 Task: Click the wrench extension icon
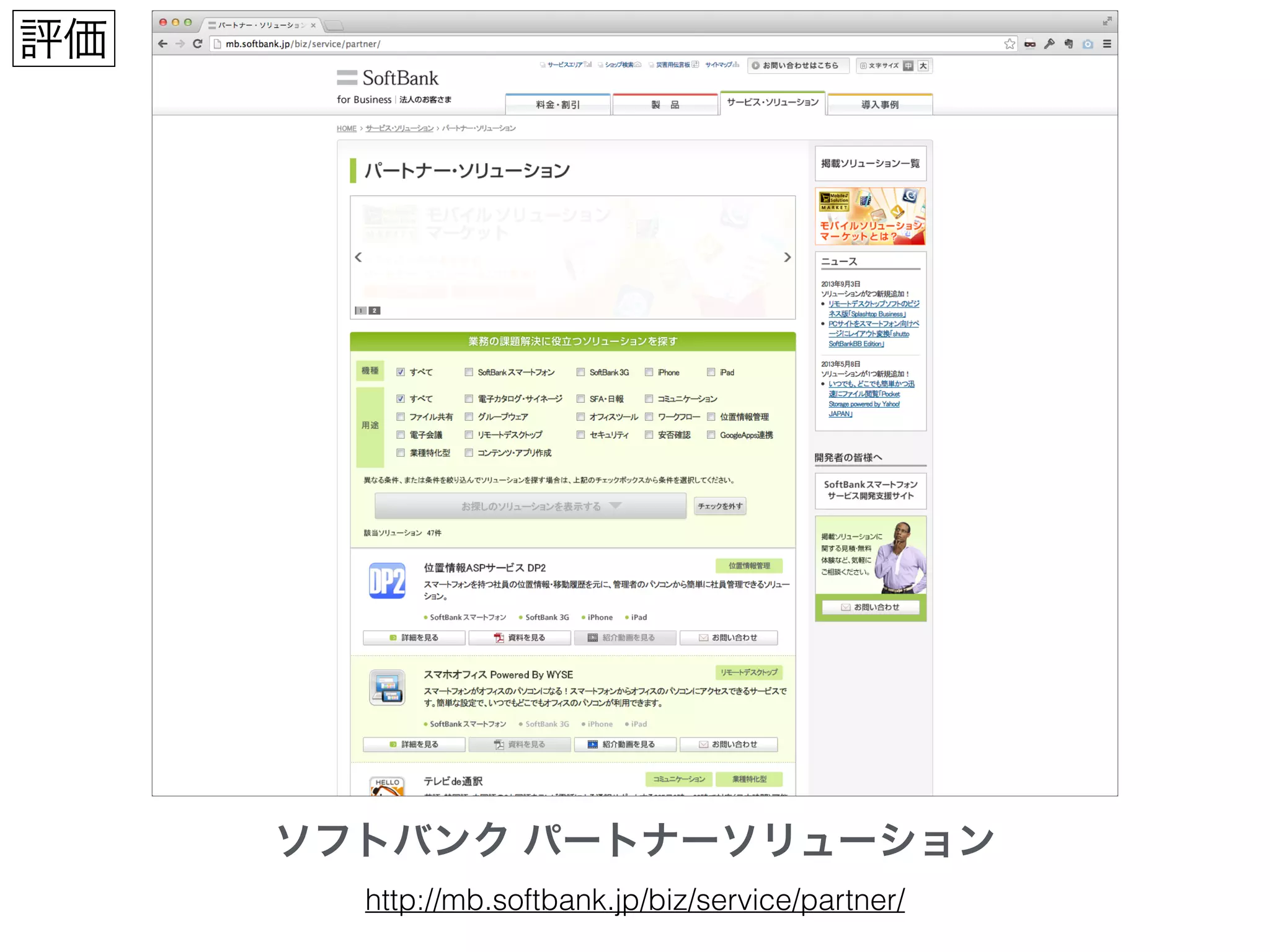click(1049, 44)
